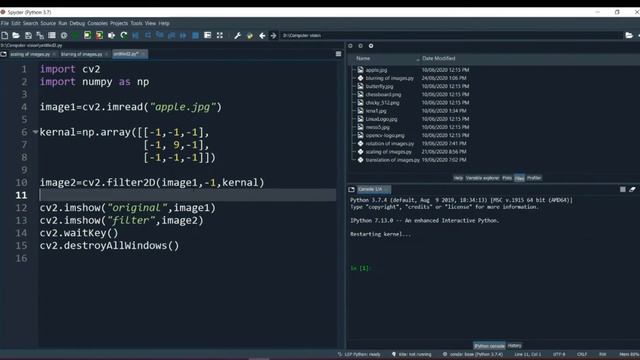Select opencv-logo.png in file list

[x=385, y=135]
